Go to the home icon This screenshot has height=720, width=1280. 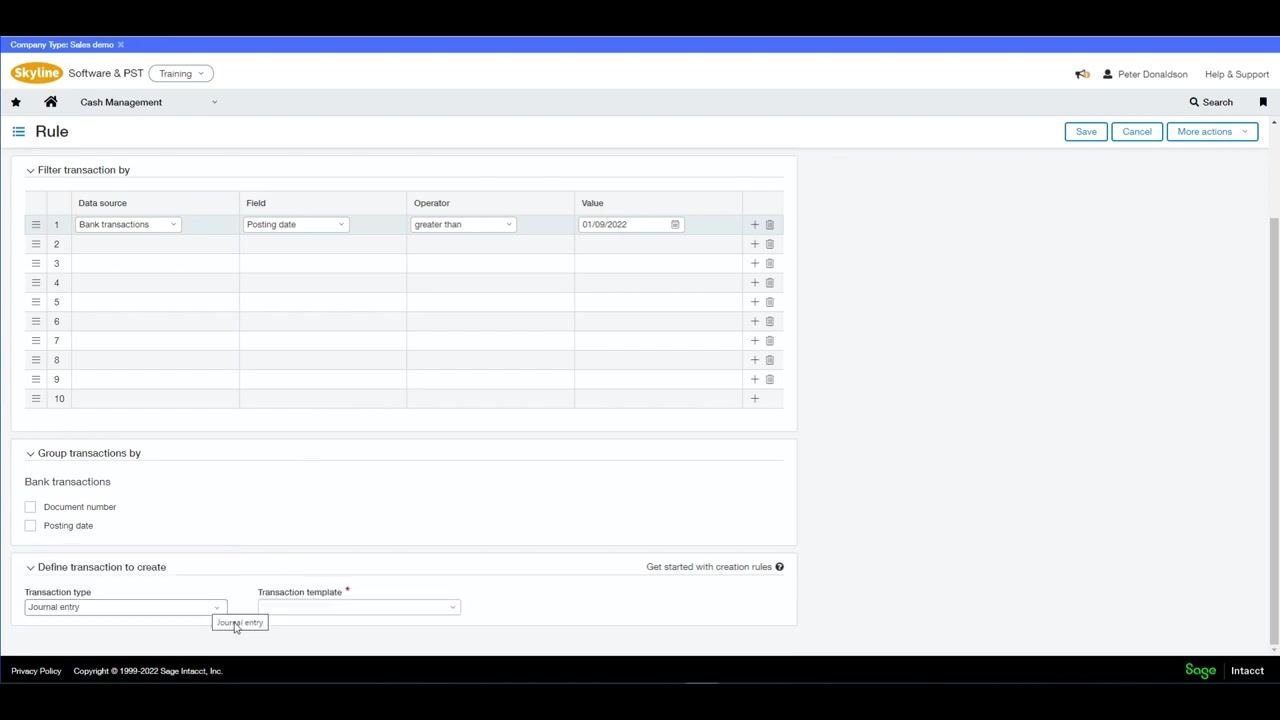click(x=51, y=102)
